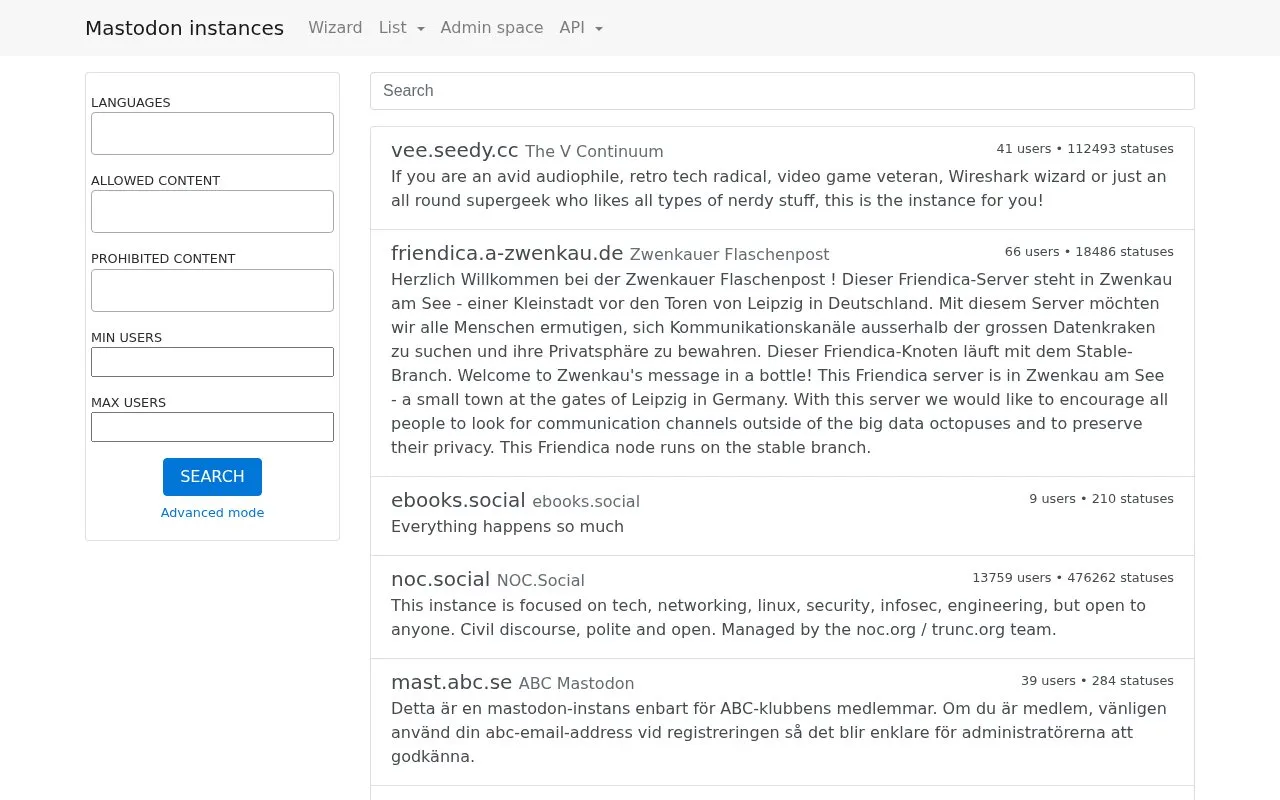Open the Mastodon instances home link
Viewport: 1280px width, 800px height.
[x=184, y=28]
